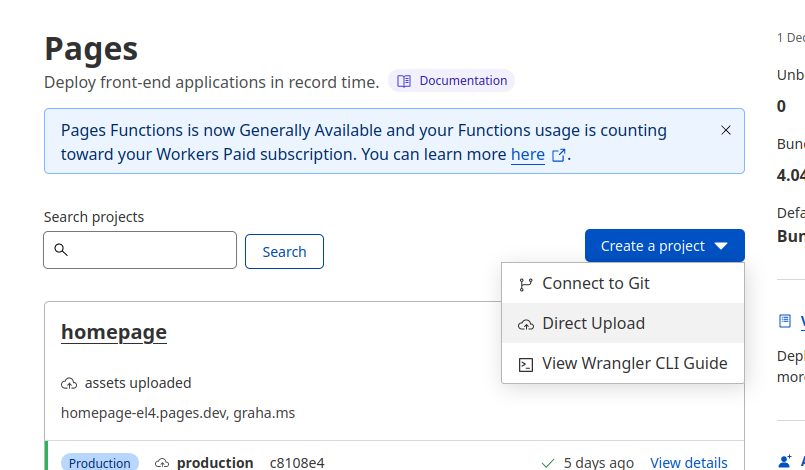Collapse the Create a project dropdown
The height and width of the screenshot is (470, 805).
[664, 246]
